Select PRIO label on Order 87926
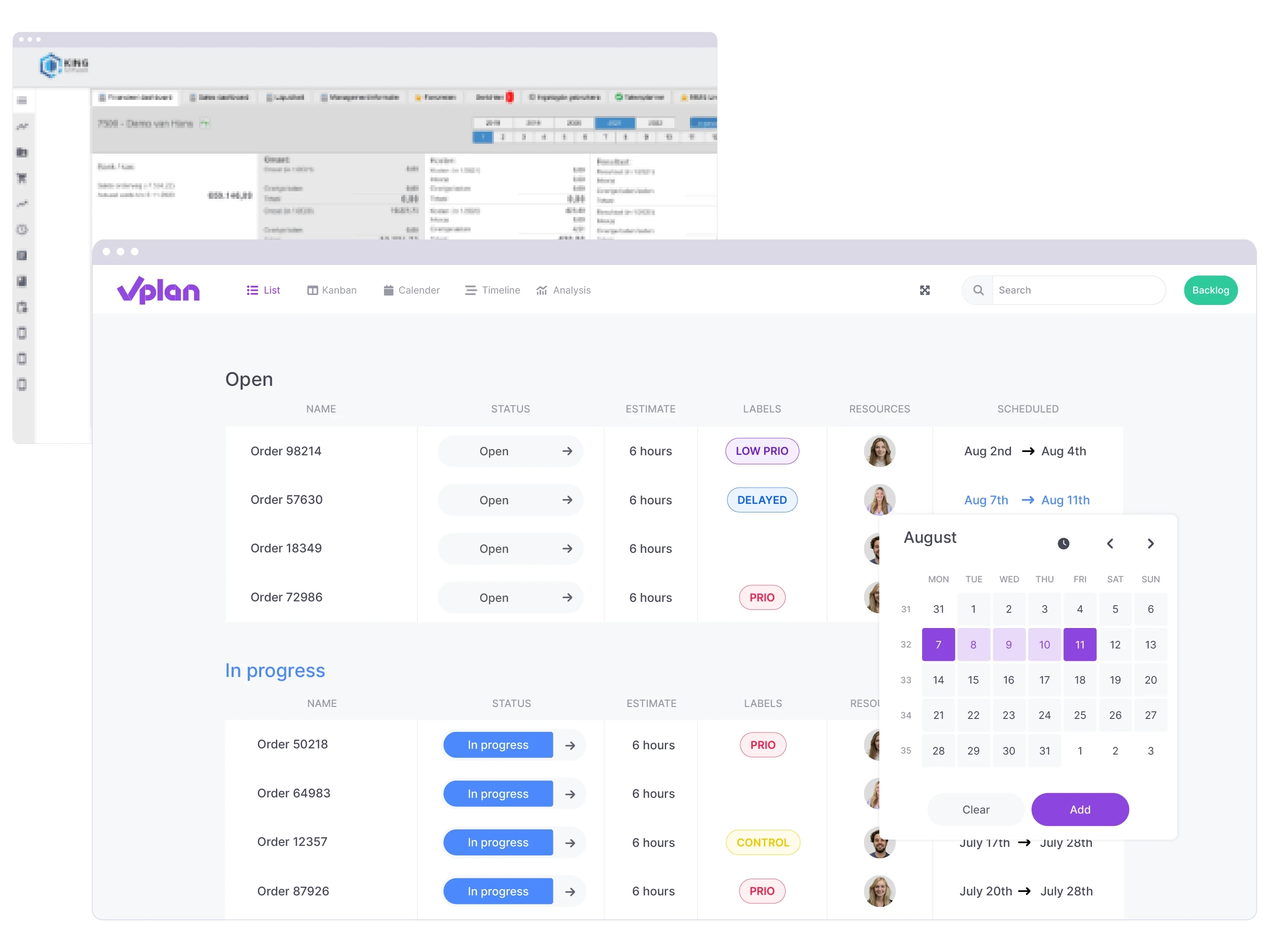The width and height of the screenshot is (1269, 952). coord(762,891)
